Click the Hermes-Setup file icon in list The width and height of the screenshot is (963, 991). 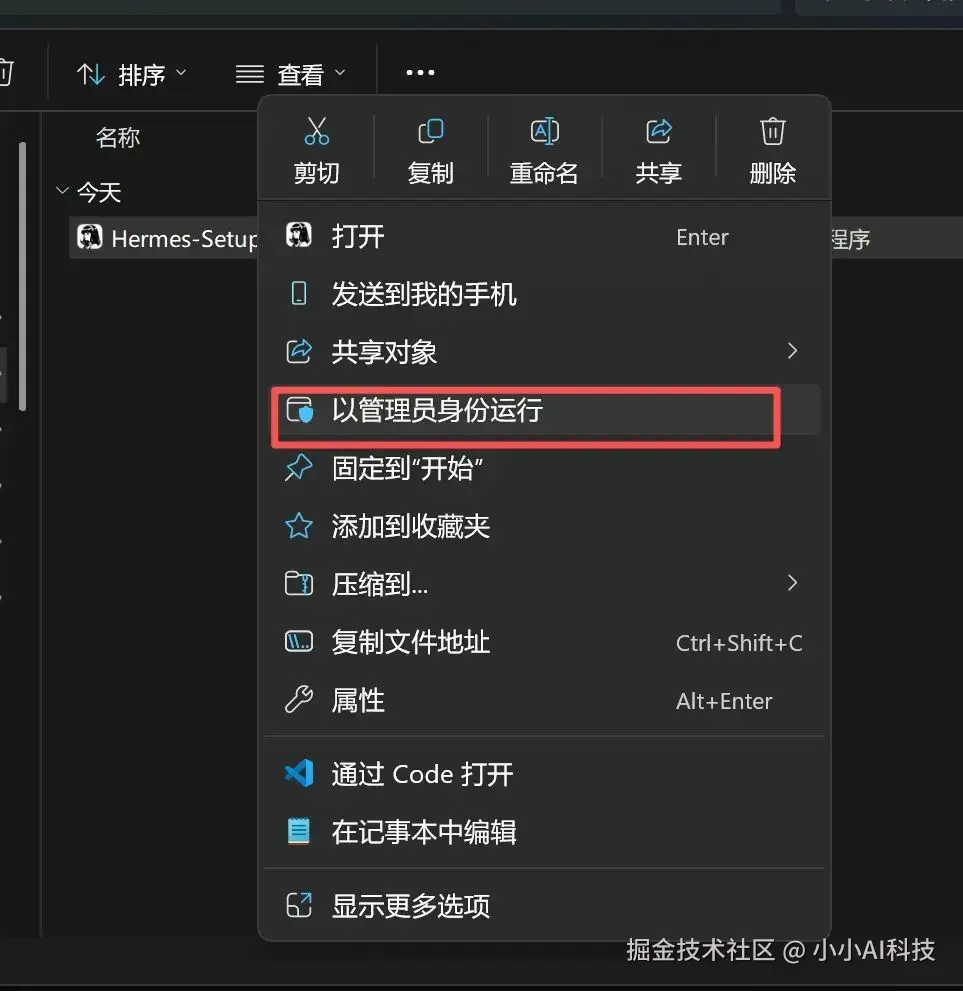point(90,237)
